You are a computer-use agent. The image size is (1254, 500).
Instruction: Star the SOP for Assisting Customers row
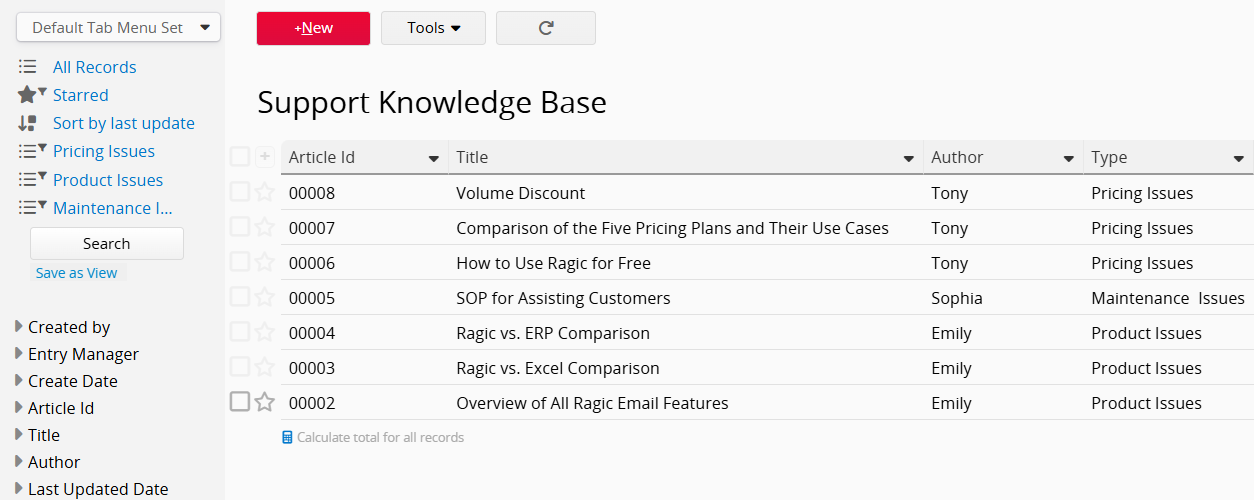point(264,297)
